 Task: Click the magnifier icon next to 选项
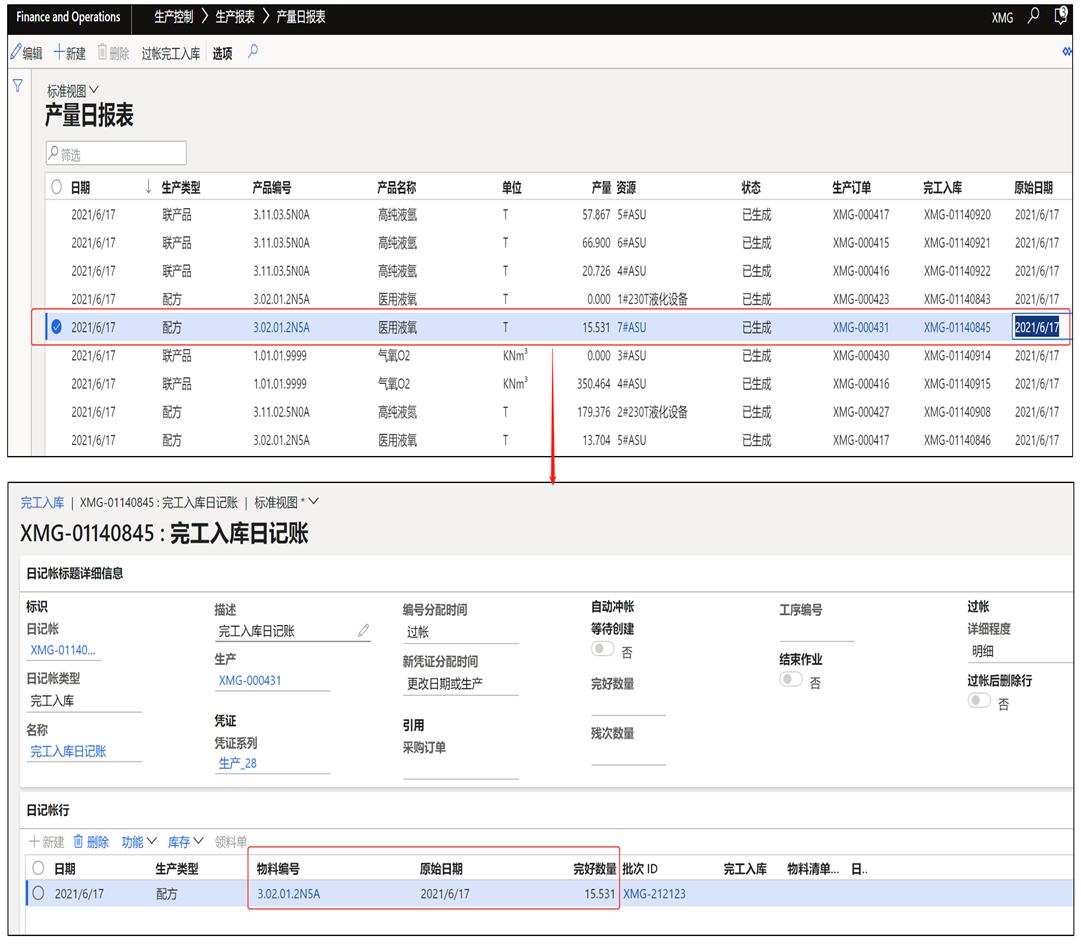(x=253, y=52)
